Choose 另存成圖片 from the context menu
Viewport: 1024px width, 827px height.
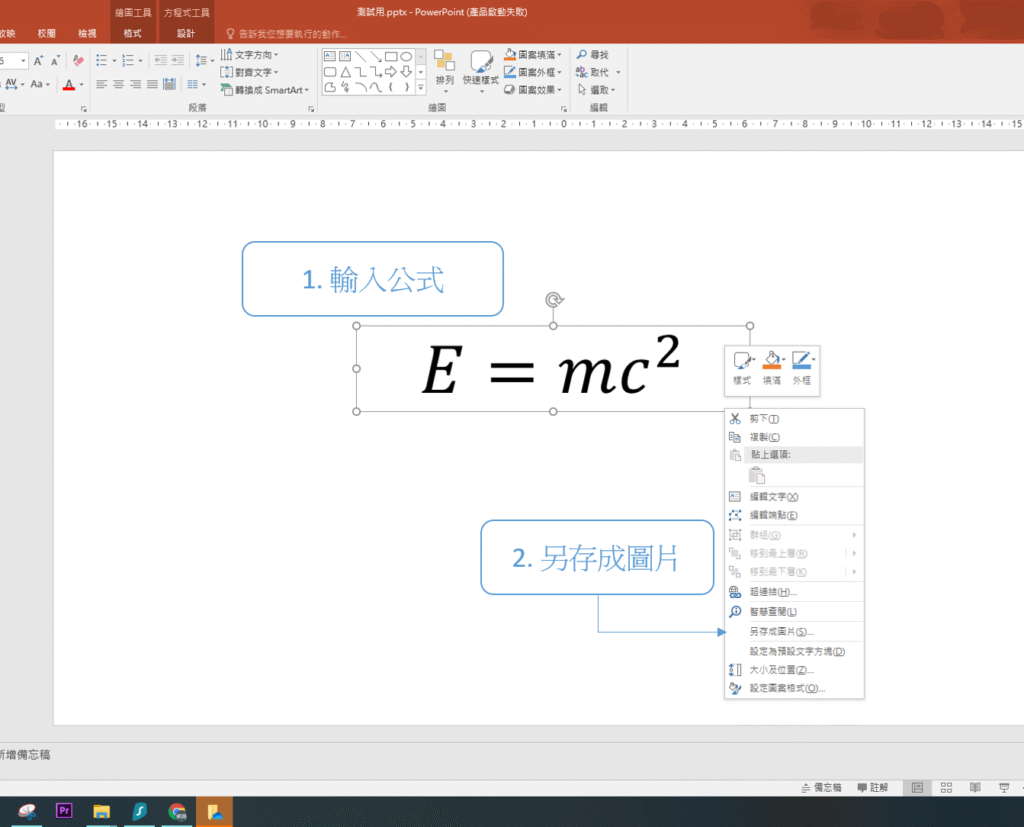point(781,632)
